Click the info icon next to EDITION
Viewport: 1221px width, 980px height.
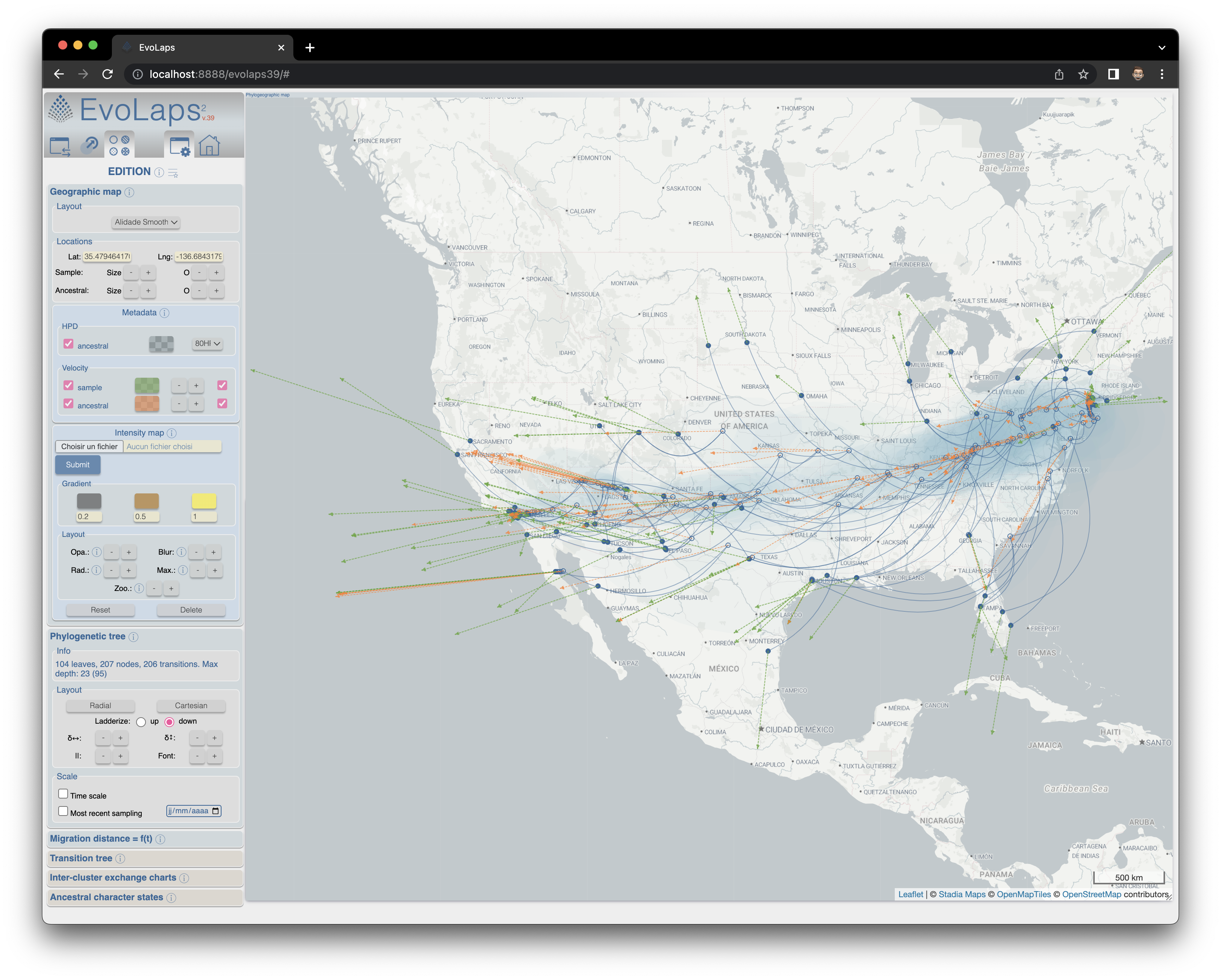[x=159, y=172]
